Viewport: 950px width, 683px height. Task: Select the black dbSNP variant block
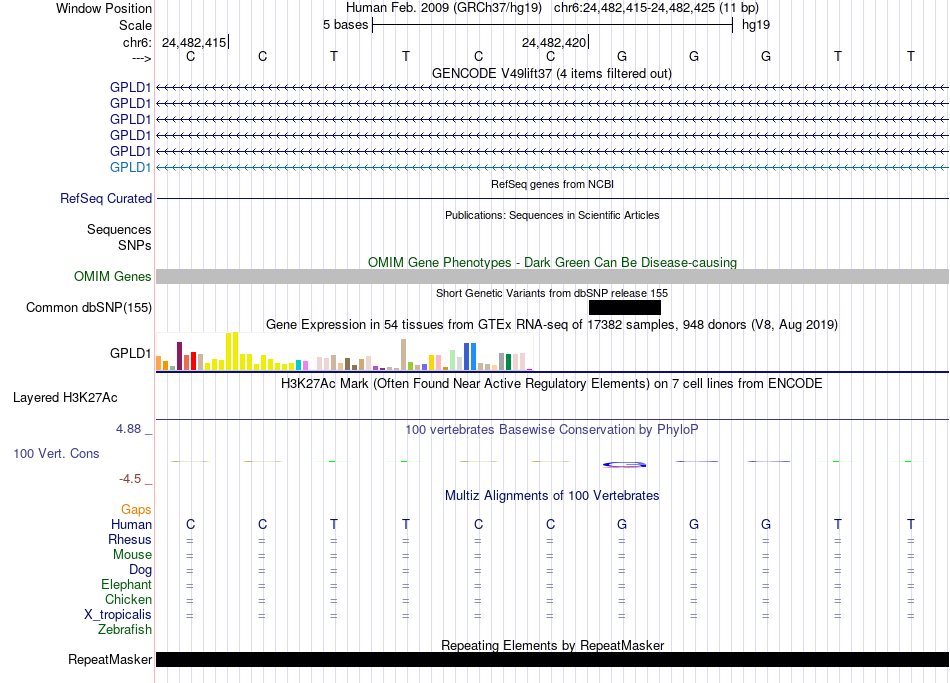coord(625,307)
